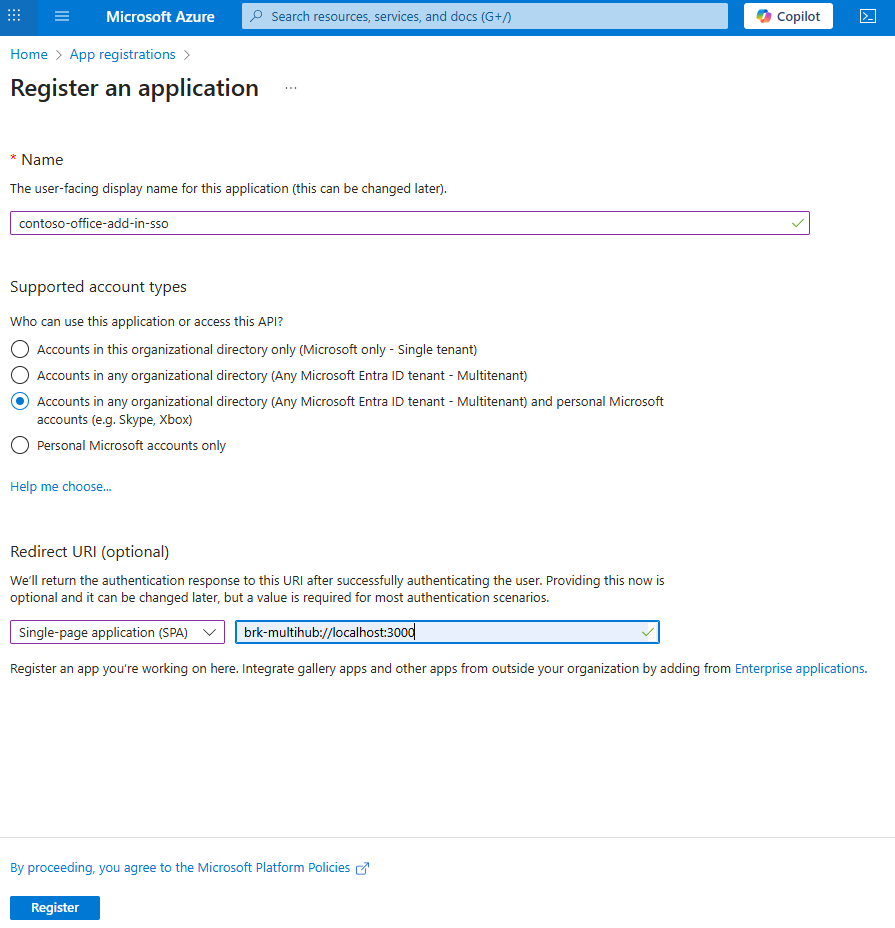Select any organizational directory Multitenant option
Screen dimensions: 895x928
click(x=19, y=375)
